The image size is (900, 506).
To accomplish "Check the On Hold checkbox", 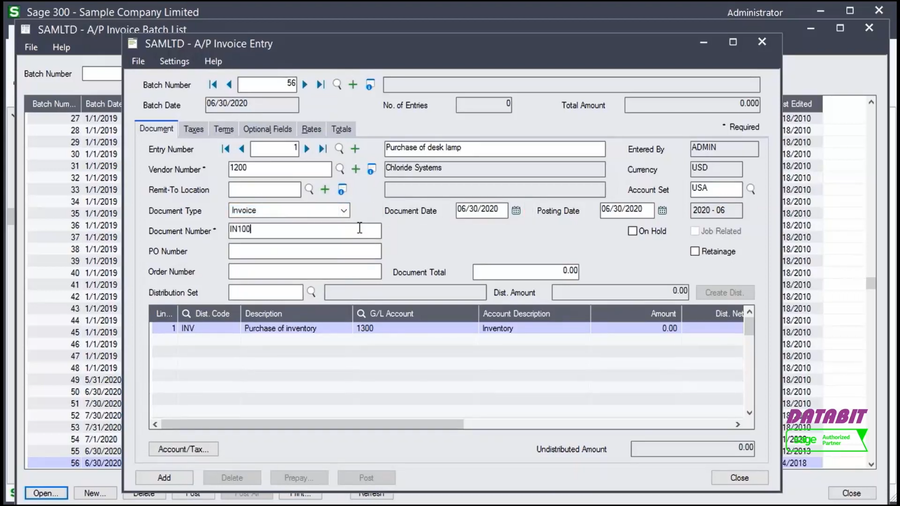I will tap(633, 231).
